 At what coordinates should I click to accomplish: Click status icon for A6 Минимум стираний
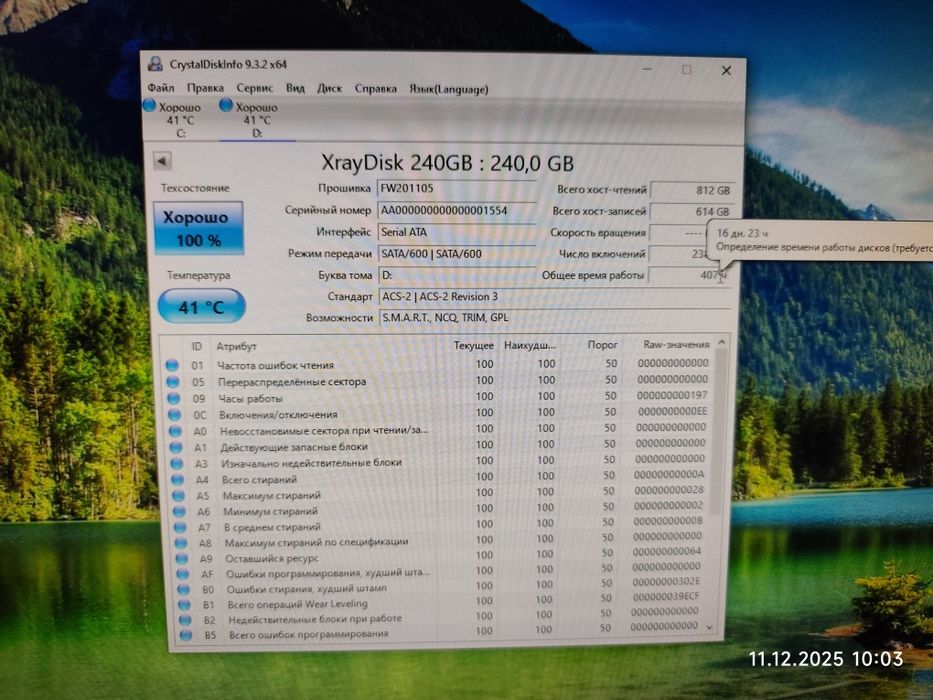[x=179, y=511]
